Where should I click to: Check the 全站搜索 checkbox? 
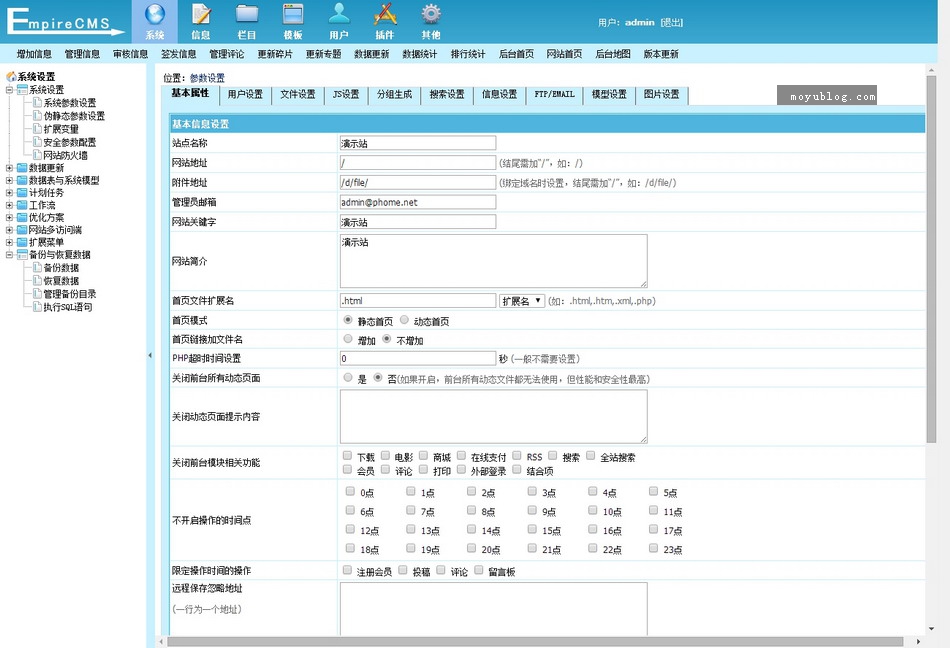tap(591, 455)
